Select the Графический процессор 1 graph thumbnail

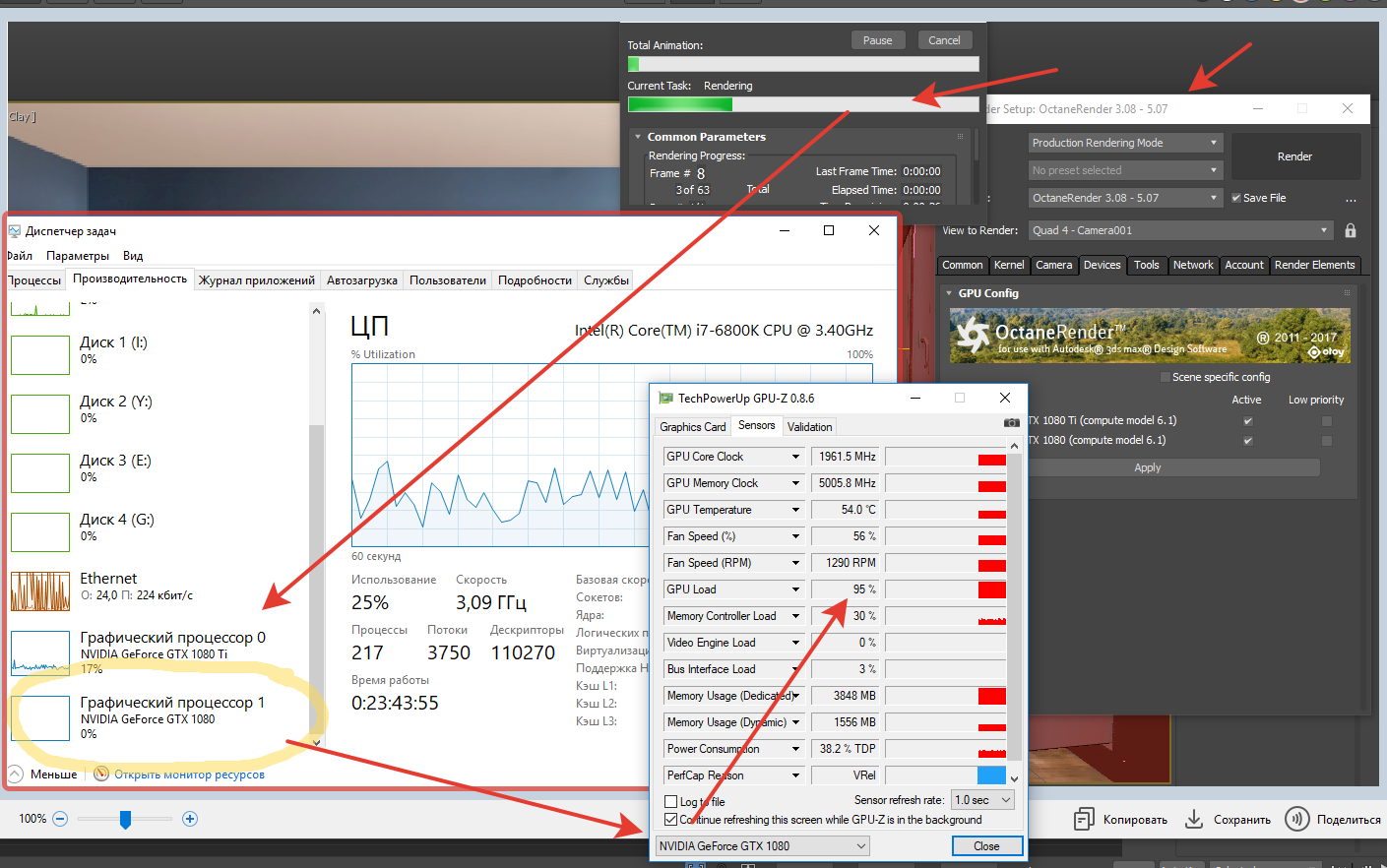40,718
